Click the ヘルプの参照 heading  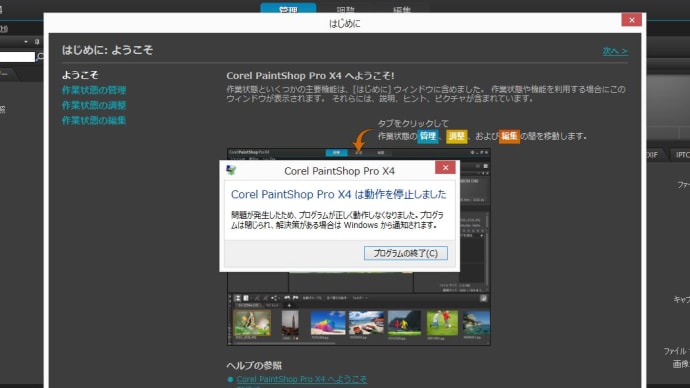pos(254,365)
